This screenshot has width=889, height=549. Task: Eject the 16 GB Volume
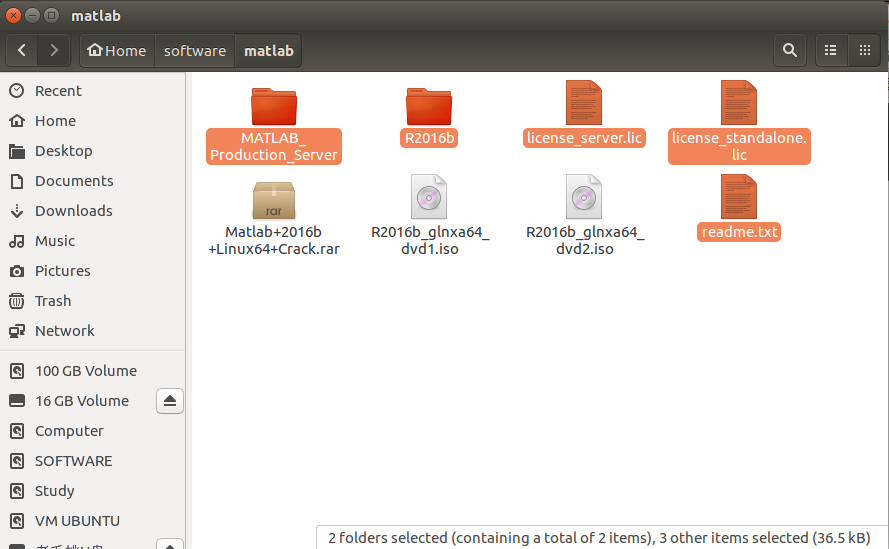tap(170, 401)
